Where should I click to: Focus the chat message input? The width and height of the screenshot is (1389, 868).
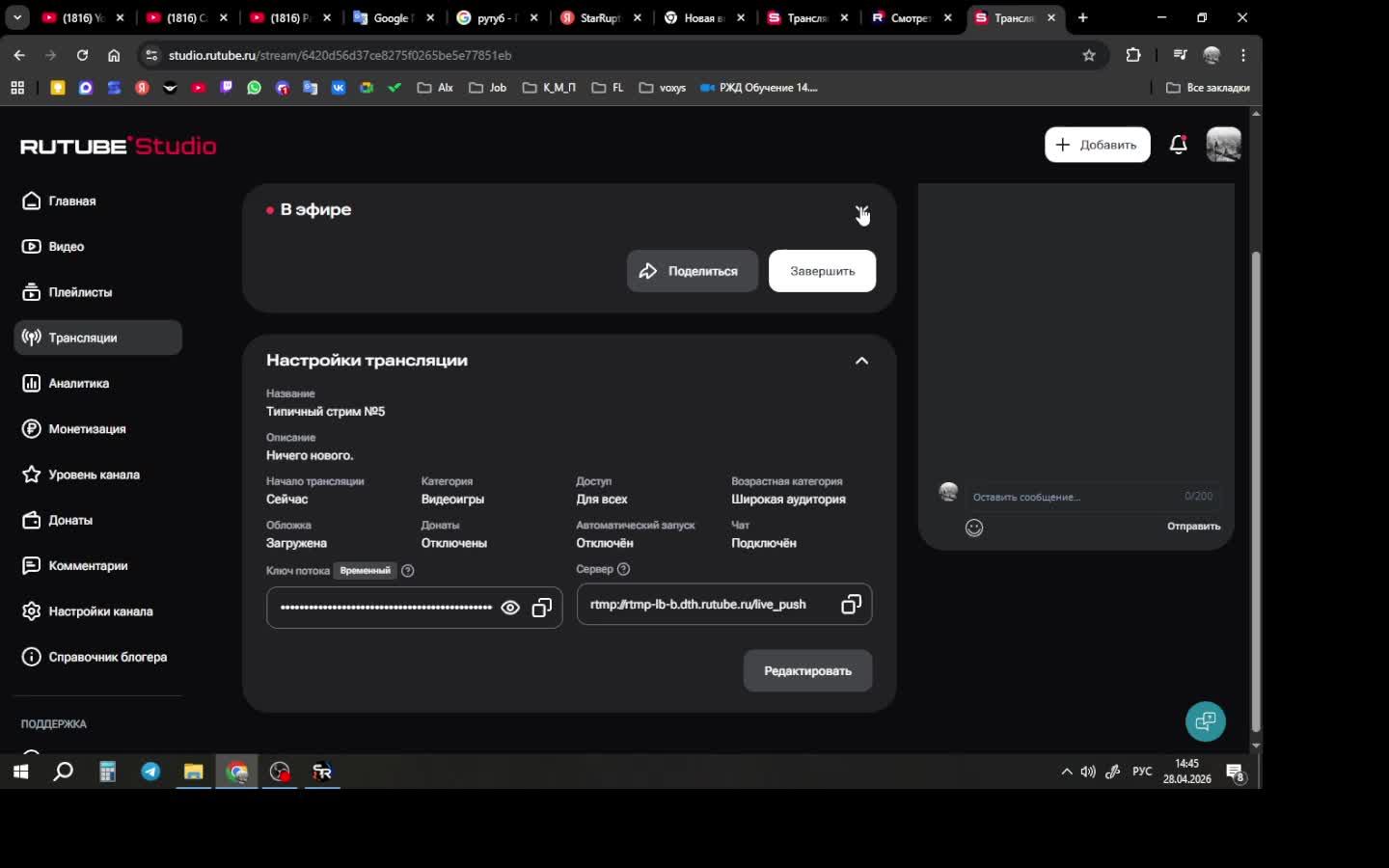tap(1094, 497)
